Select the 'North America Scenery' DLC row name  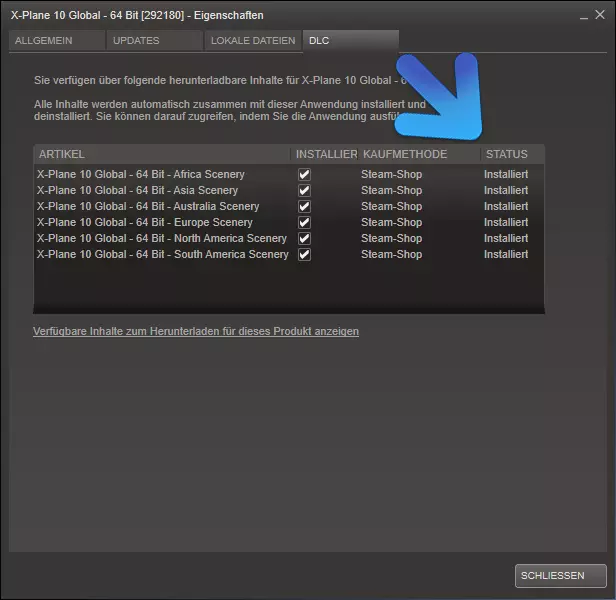click(162, 239)
